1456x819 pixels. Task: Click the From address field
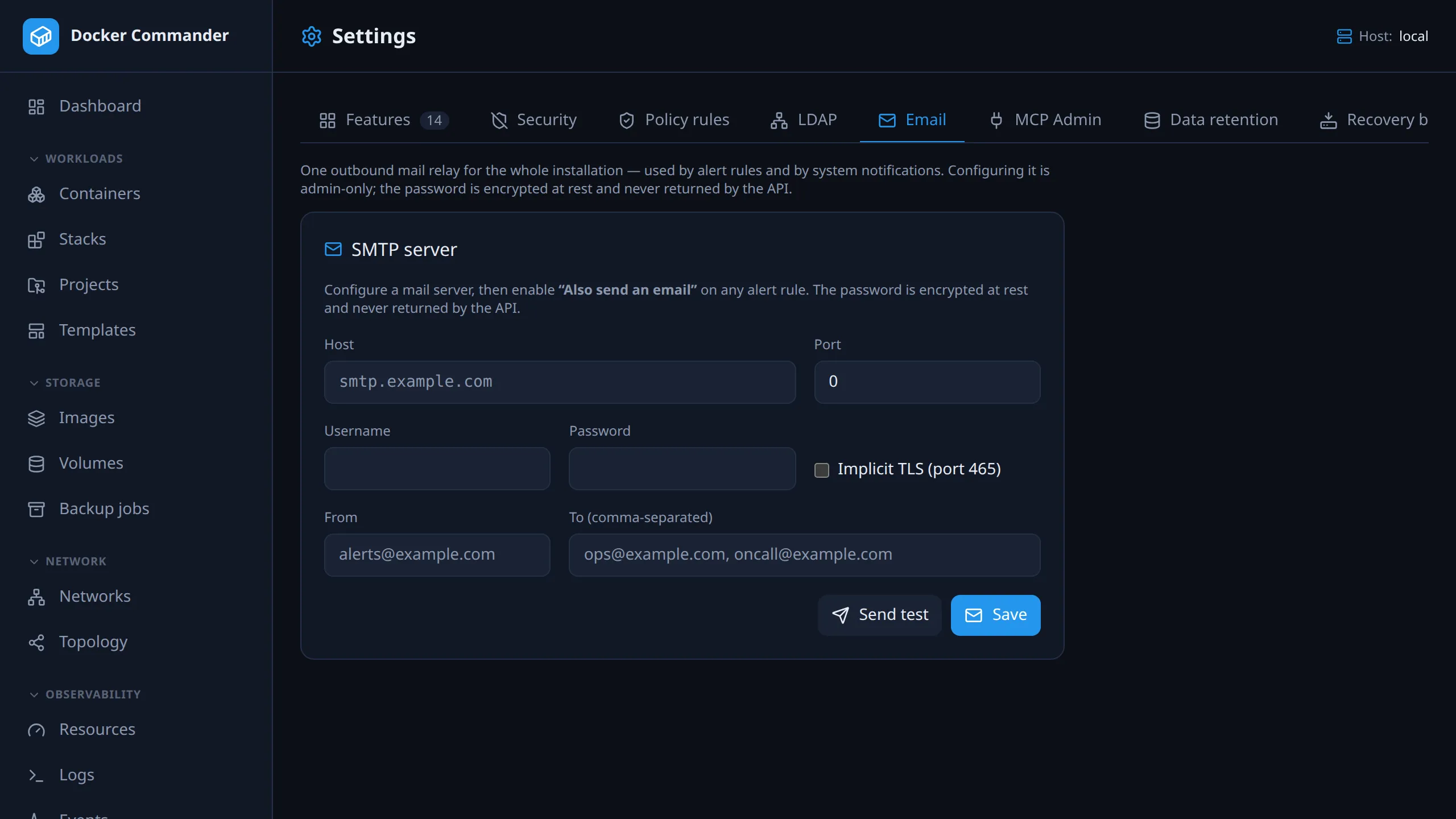point(437,555)
